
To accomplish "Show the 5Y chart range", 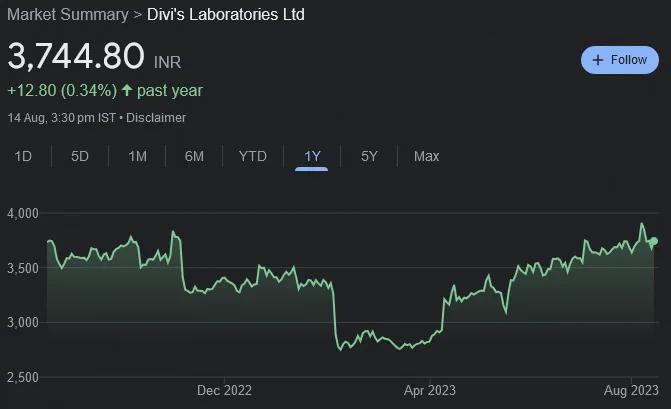I will tap(369, 156).
